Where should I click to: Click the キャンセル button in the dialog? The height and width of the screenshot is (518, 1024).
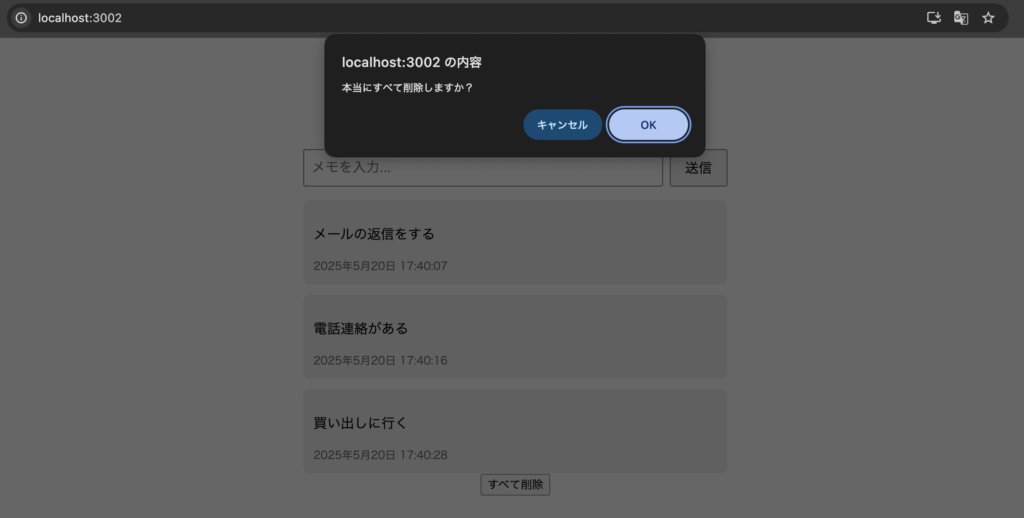tap(562, 125)
